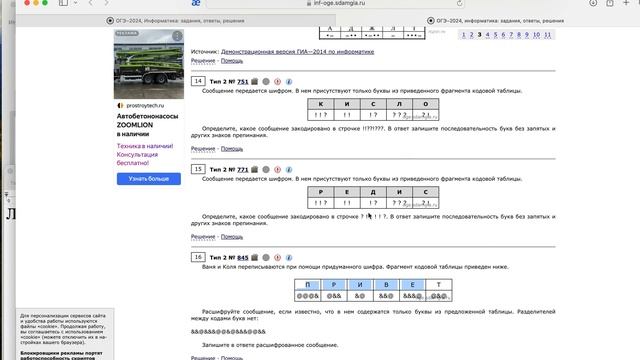Go forward with the Safari forward arrow

(107, 3)
